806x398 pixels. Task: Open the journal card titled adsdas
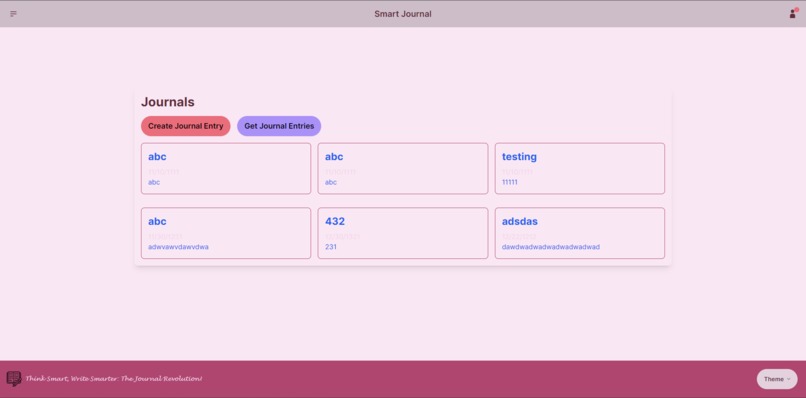coord(580,233)
